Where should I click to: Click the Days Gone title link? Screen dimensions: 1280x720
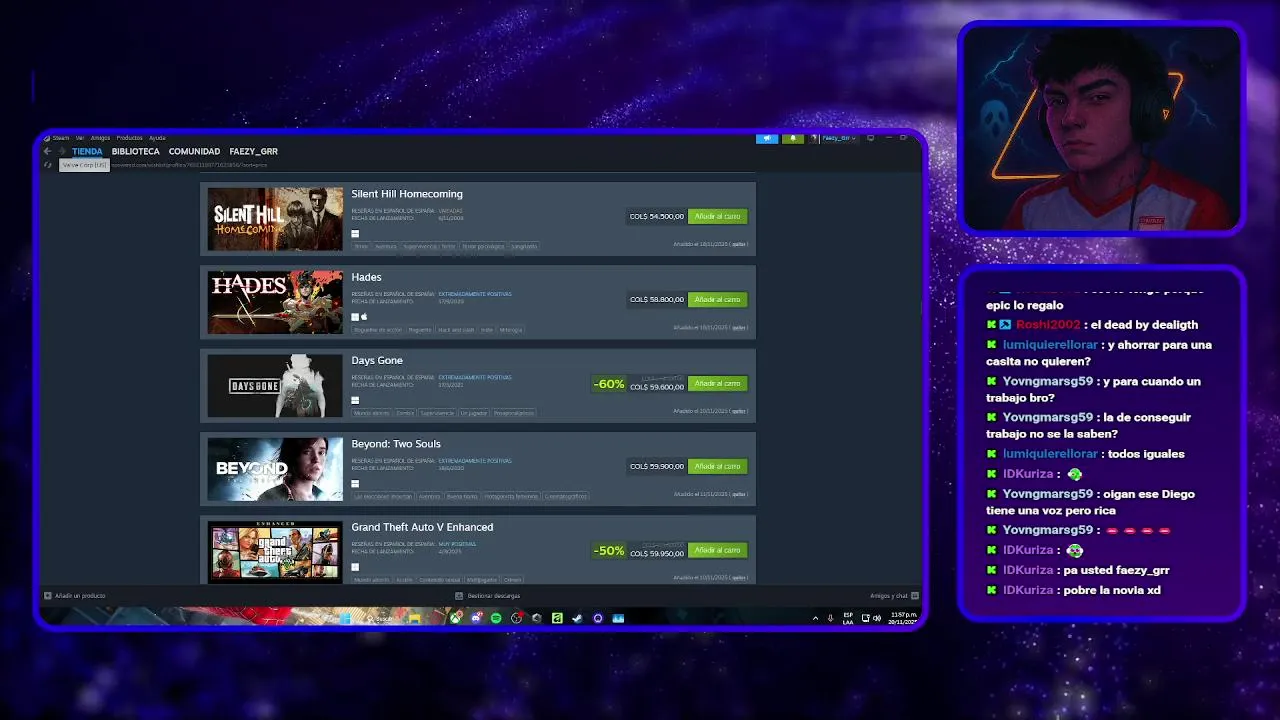click(x=377, y=360)
